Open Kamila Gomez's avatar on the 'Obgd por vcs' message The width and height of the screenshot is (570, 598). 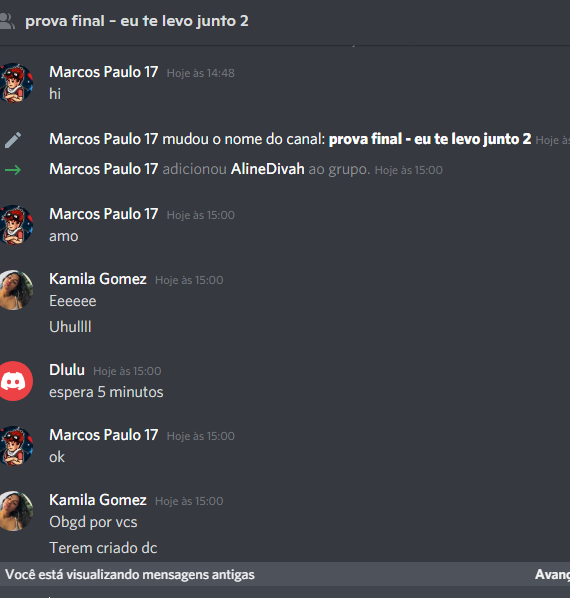pos(16,511)
